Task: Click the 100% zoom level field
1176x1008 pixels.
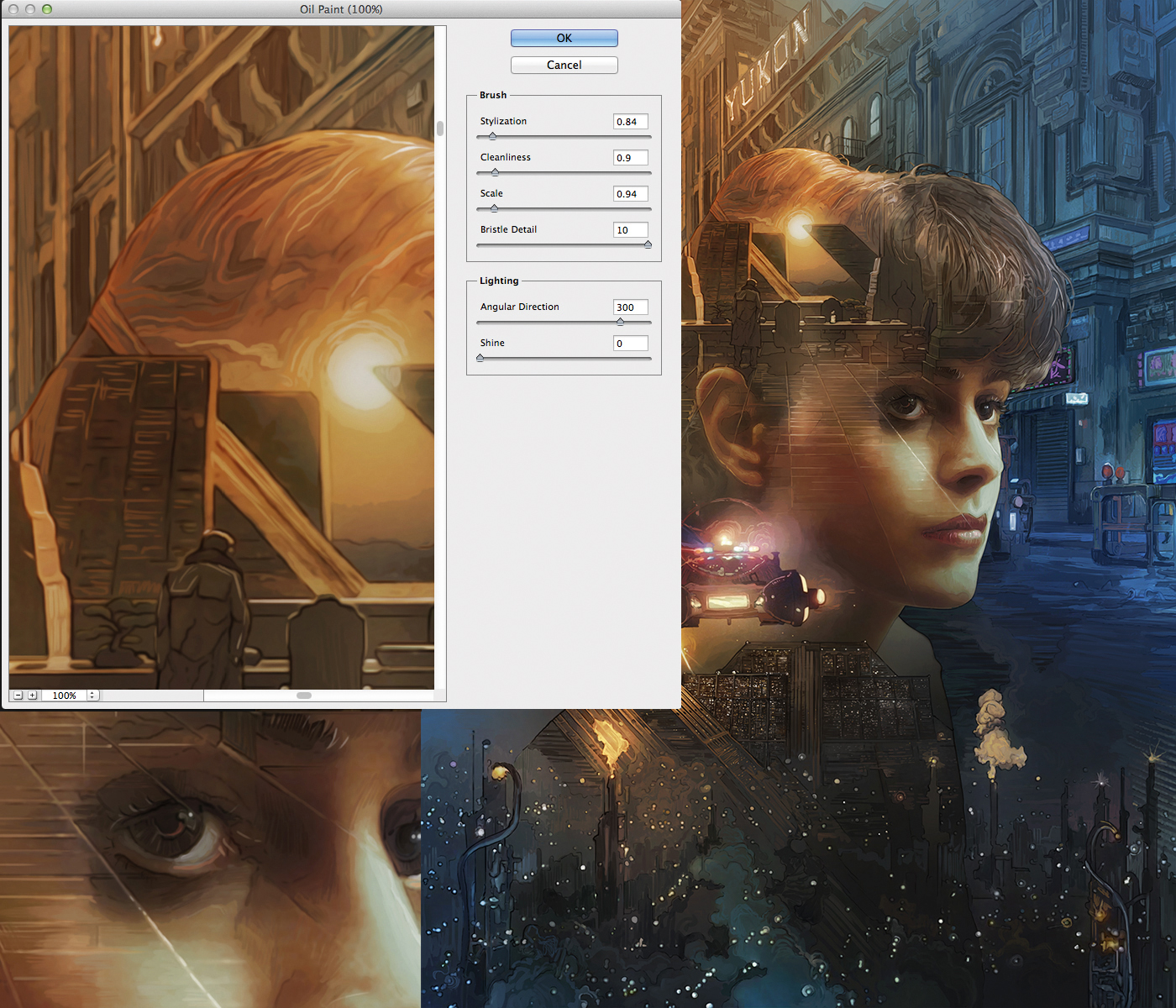Action: 64,696
